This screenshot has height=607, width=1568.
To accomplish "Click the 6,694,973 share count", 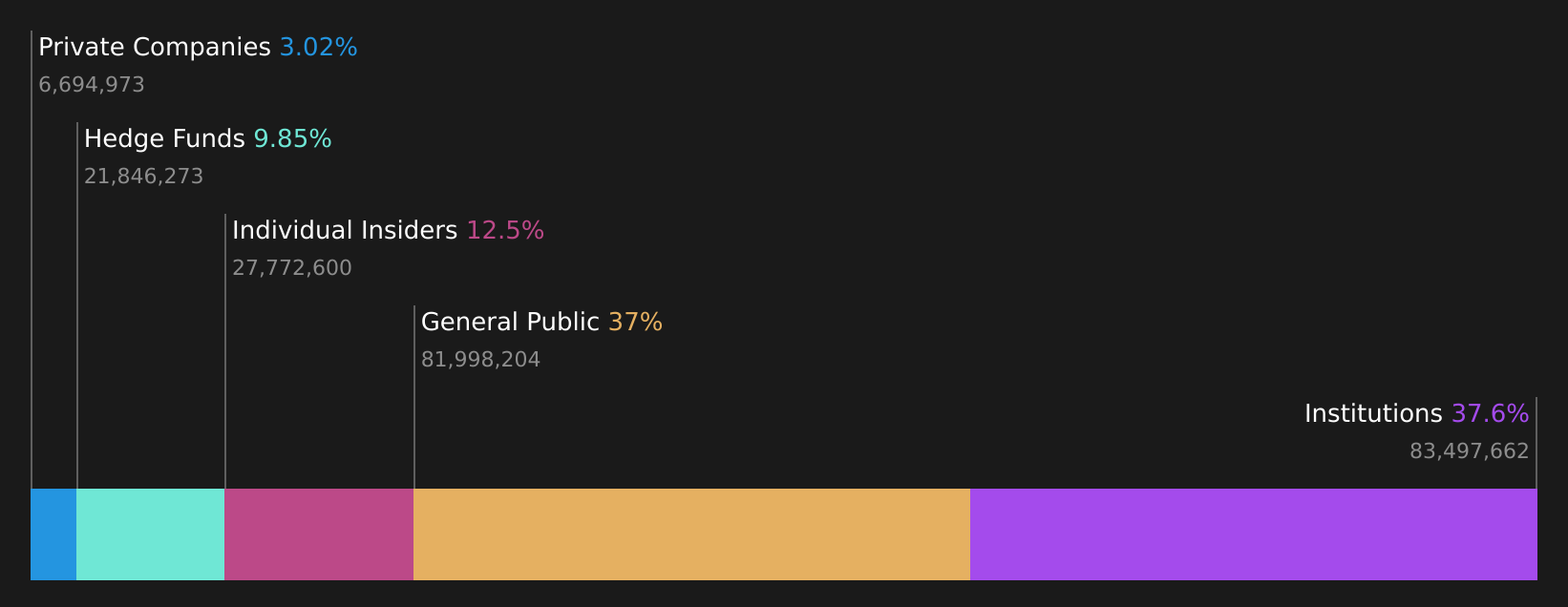I will pyautogui.click(x=92, y=85).
